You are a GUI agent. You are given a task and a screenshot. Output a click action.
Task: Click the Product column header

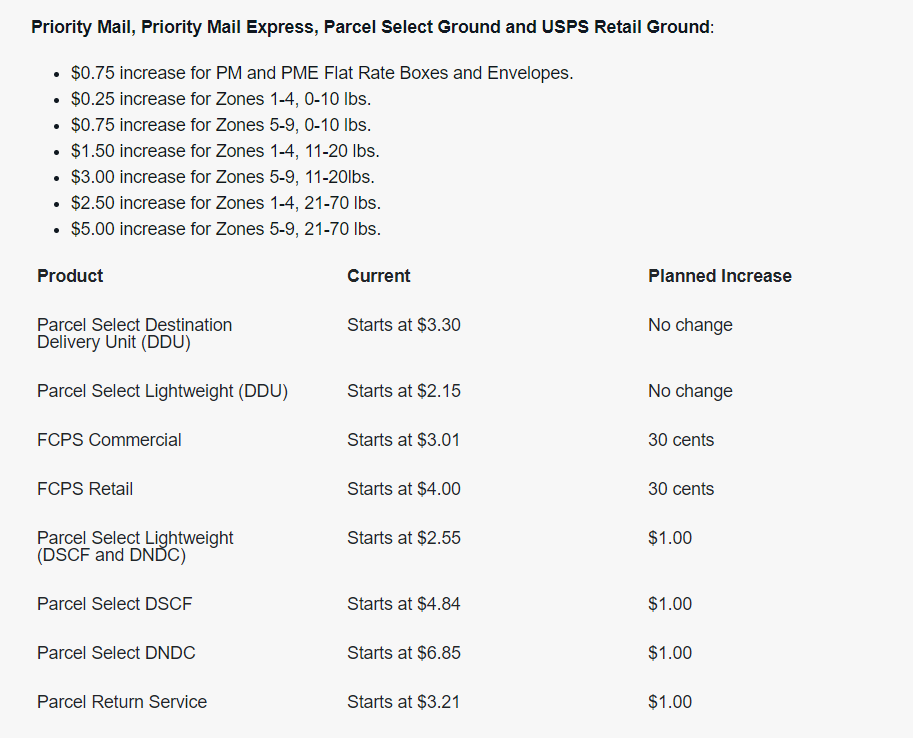tap(70, 276)
